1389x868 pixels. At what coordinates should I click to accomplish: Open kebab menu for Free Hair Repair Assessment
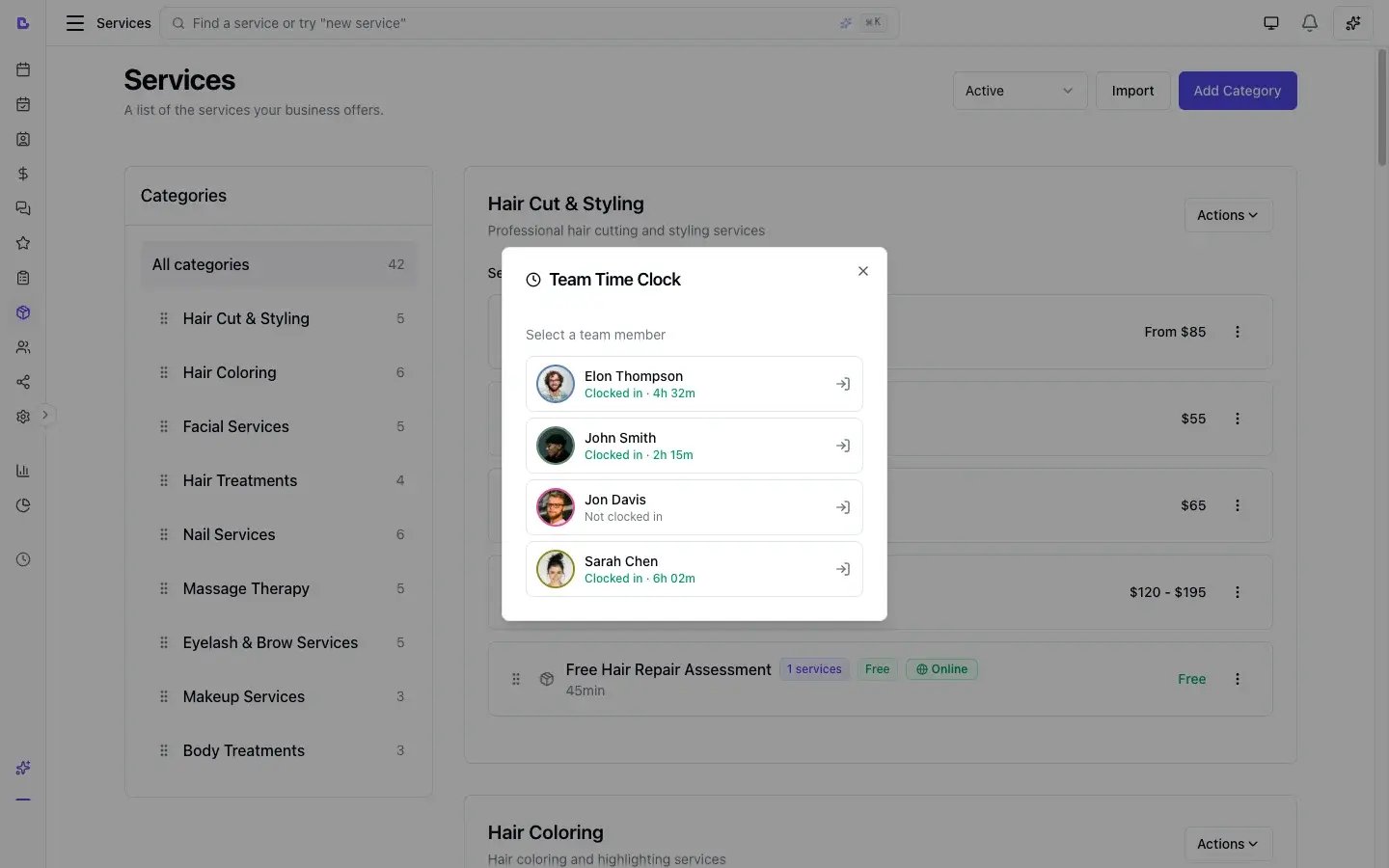coord(1238,679)
